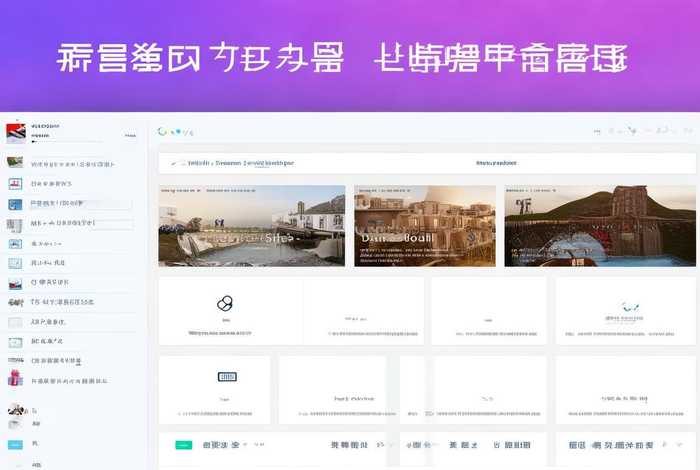Click the breadcrumb path text in top bar

pos(241,163)
